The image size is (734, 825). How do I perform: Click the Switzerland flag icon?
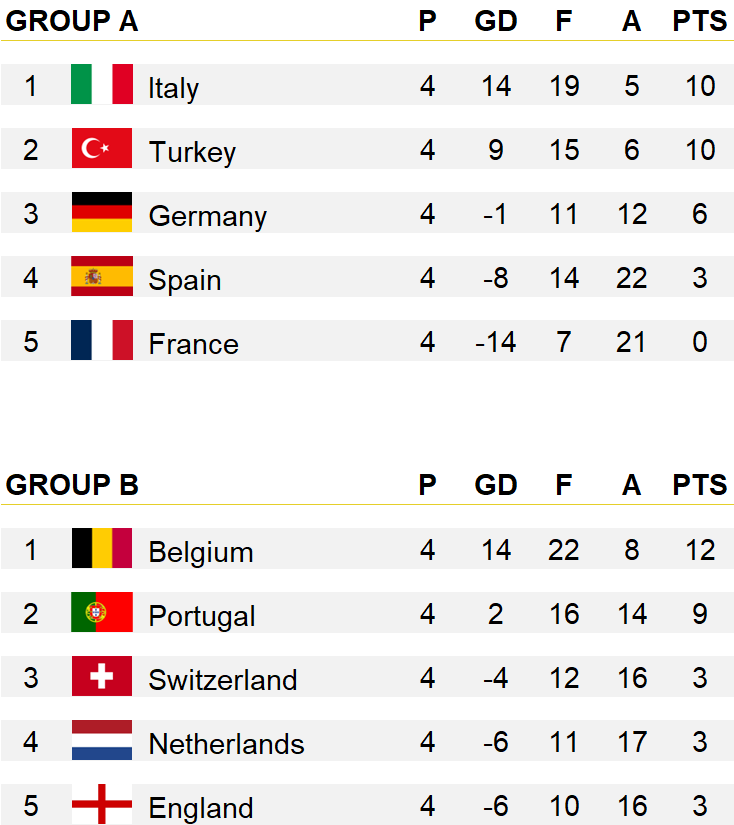(102, 676)
